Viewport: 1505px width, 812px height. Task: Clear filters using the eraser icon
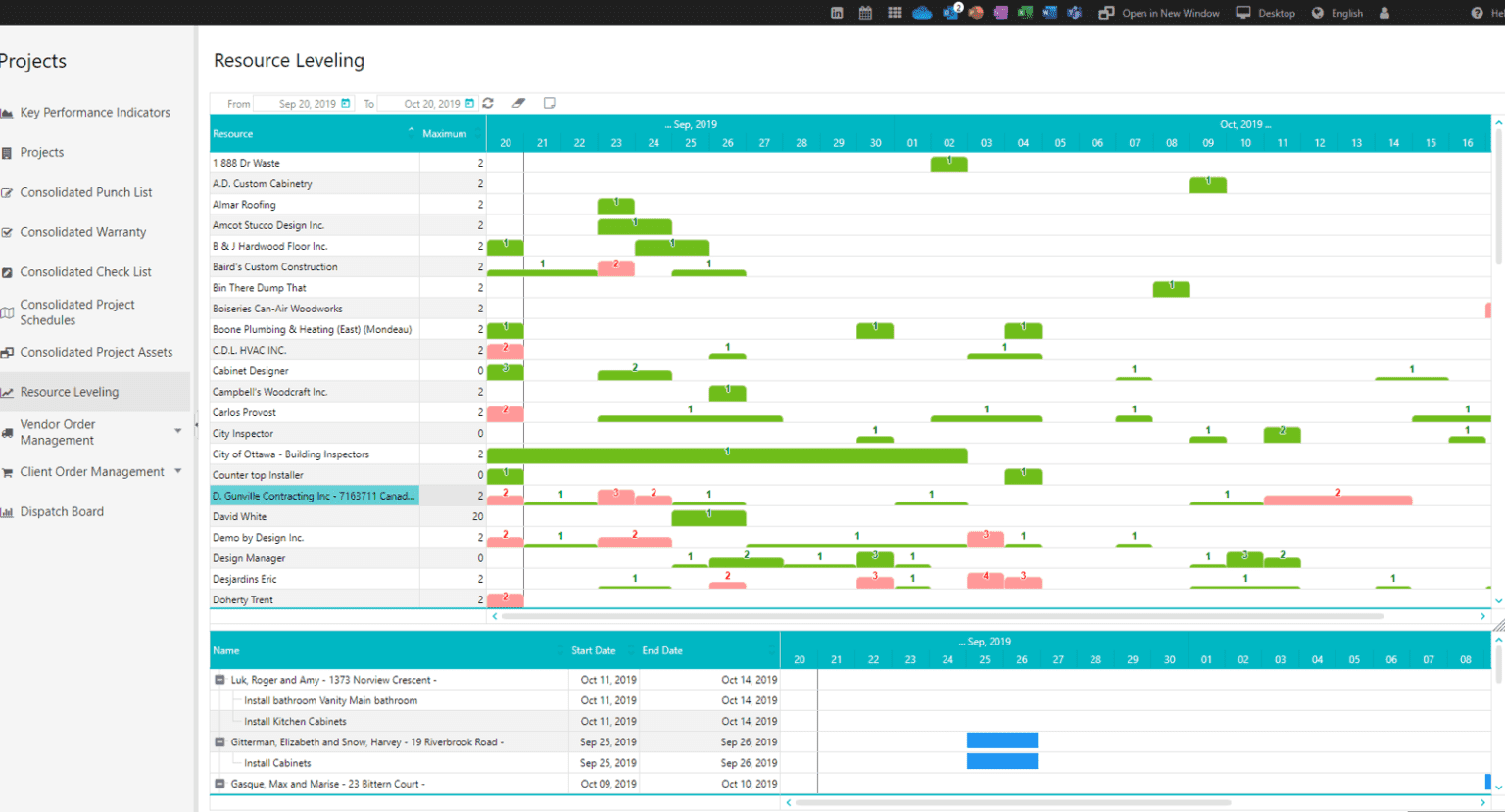(518, 102)
